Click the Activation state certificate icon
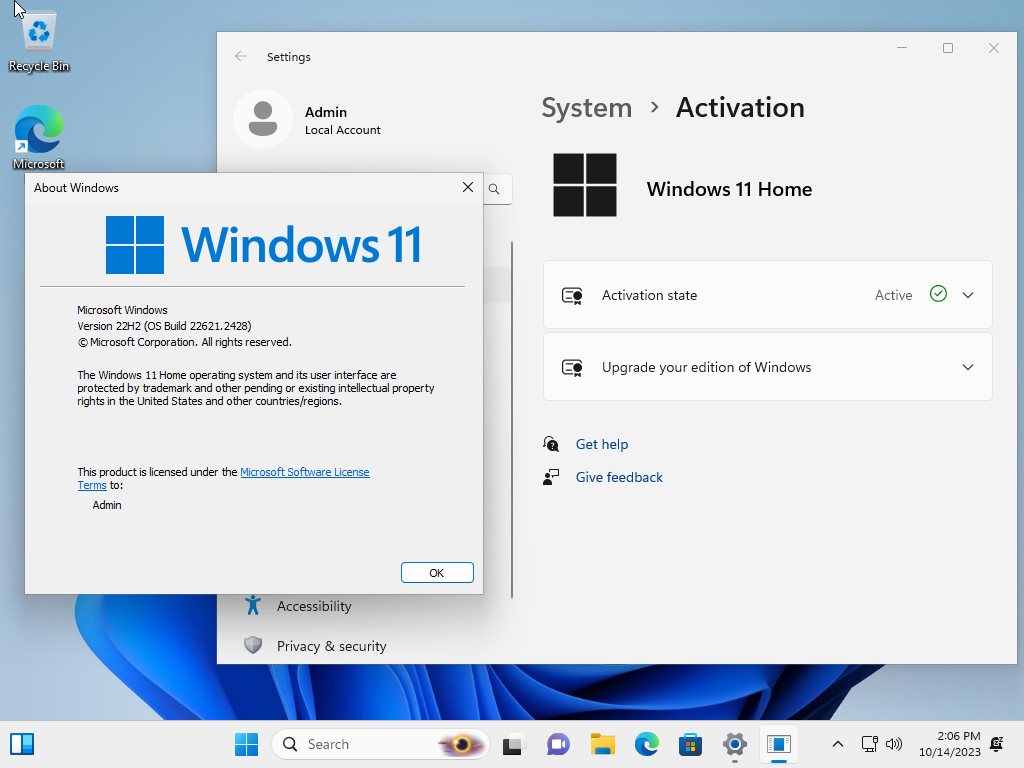1024x768 pixels. point(572,294)
